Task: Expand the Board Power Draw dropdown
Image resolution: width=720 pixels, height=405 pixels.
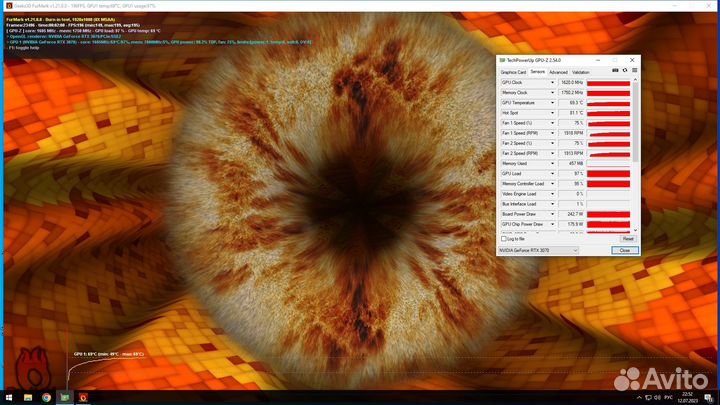Action: (x=553, y=214)
